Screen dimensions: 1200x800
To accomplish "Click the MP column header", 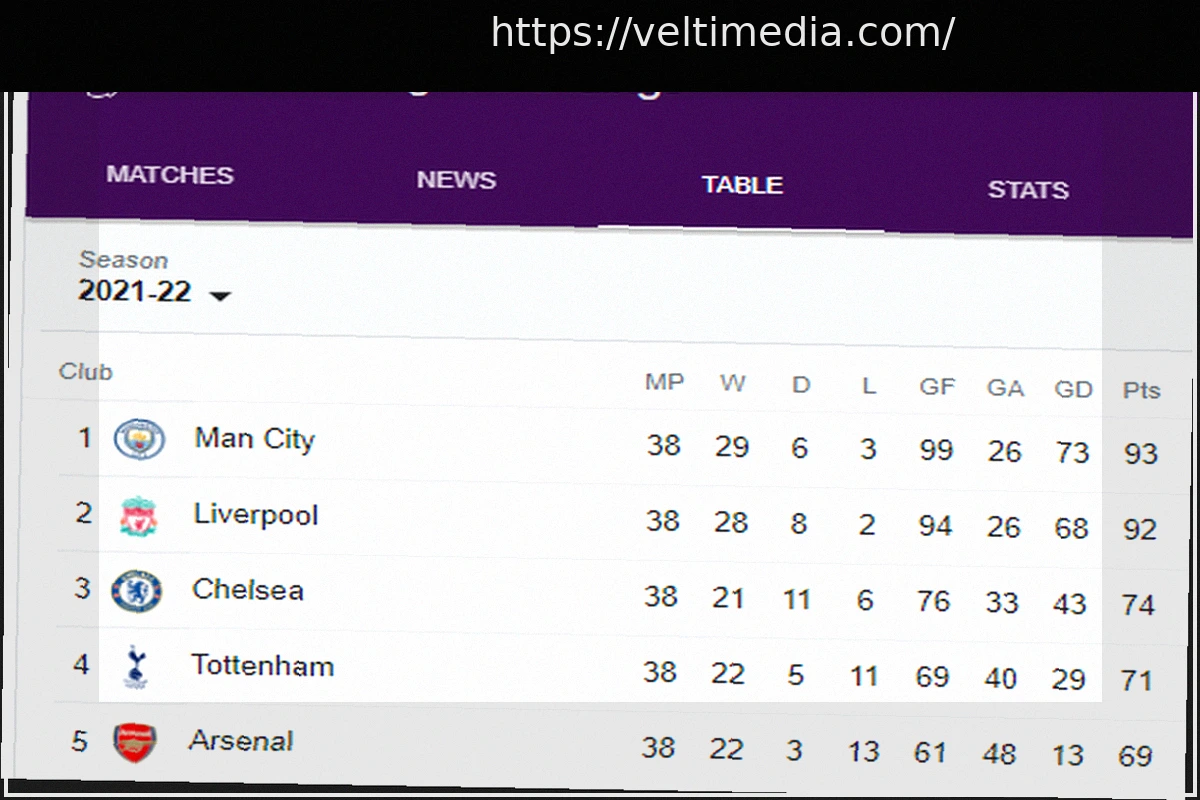I will click(664, 382).
